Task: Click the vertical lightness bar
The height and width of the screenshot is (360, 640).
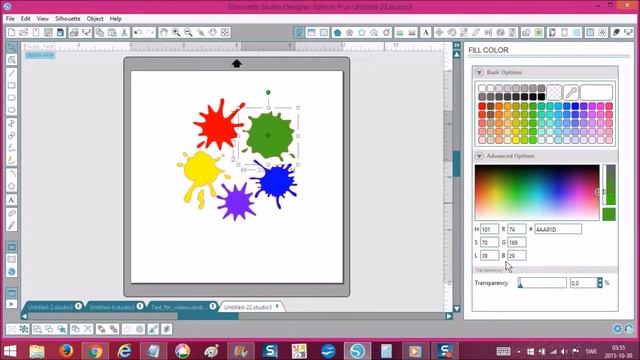Action: point(609,184)
